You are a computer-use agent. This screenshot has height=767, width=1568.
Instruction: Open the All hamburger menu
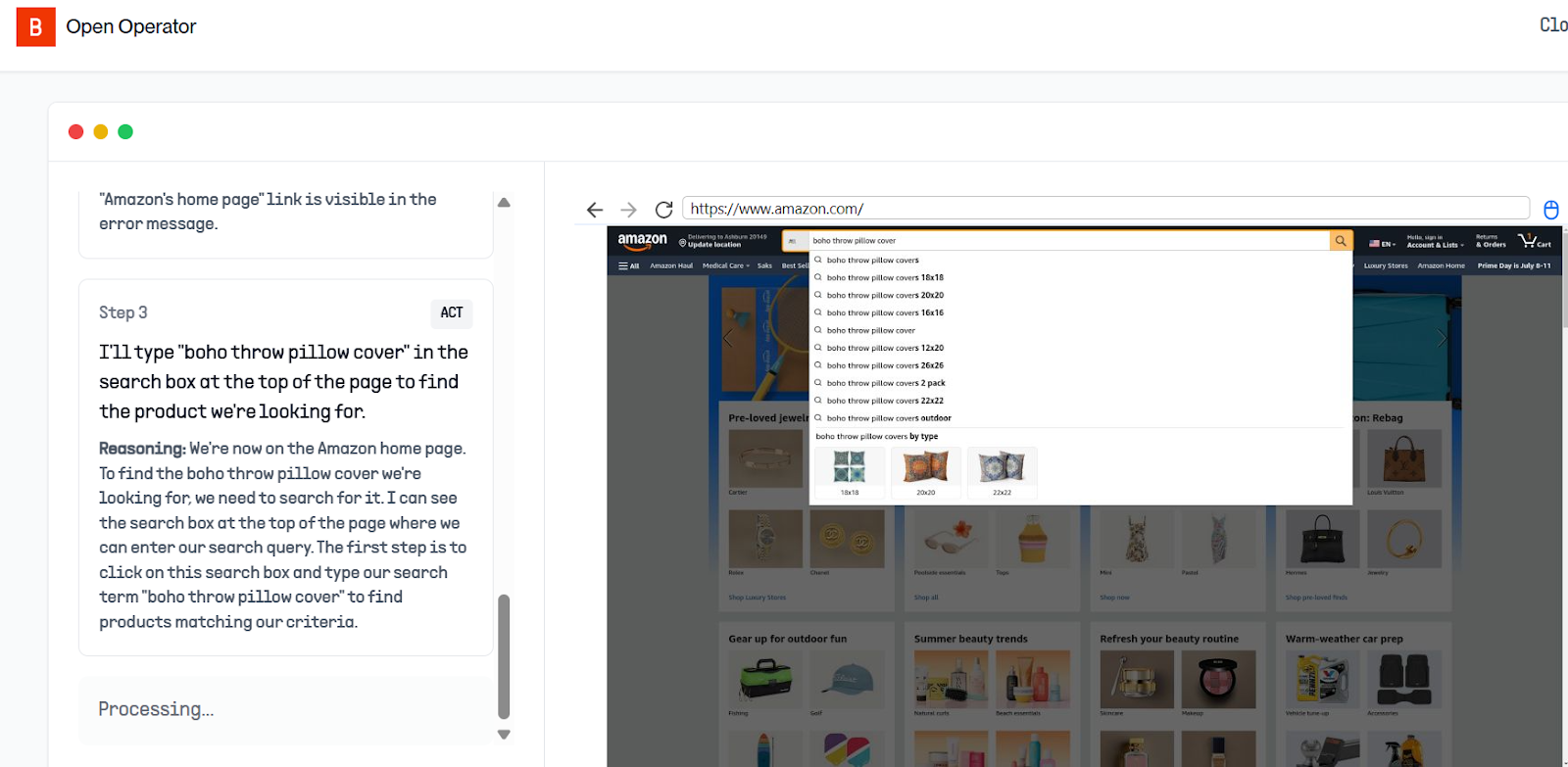pos(628,265)
